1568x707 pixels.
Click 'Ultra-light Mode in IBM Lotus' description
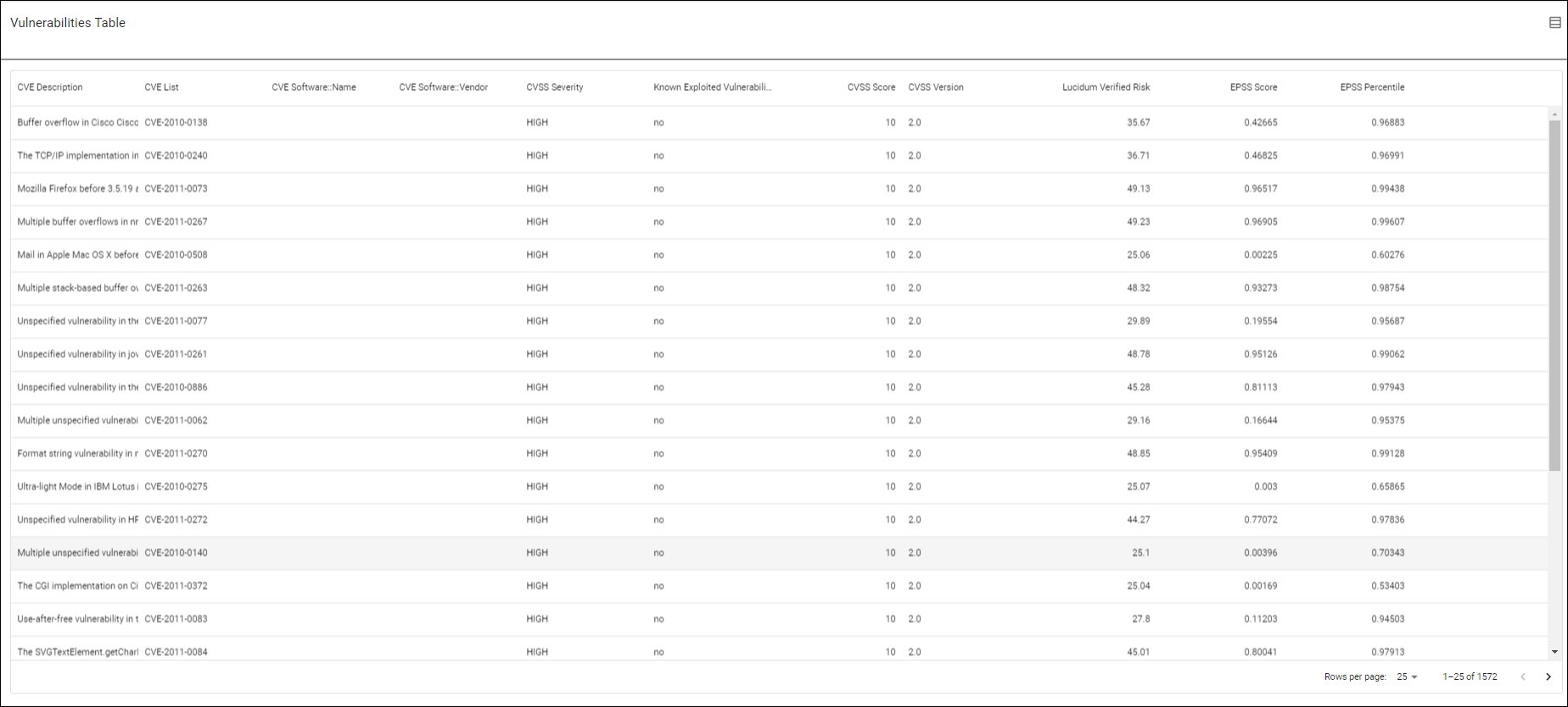coord(77,486)
